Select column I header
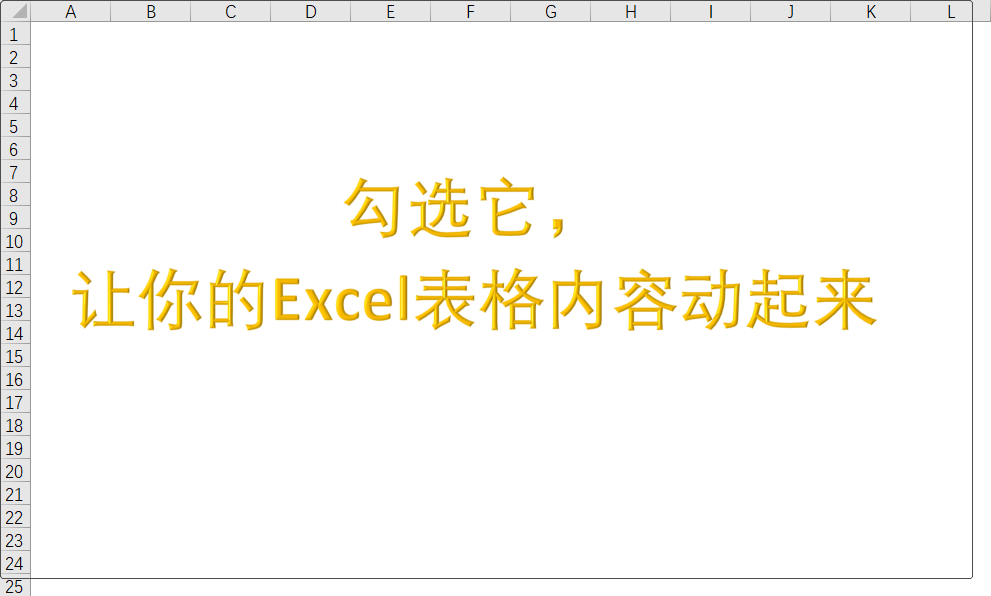The image size is (991, 596). 711,11
